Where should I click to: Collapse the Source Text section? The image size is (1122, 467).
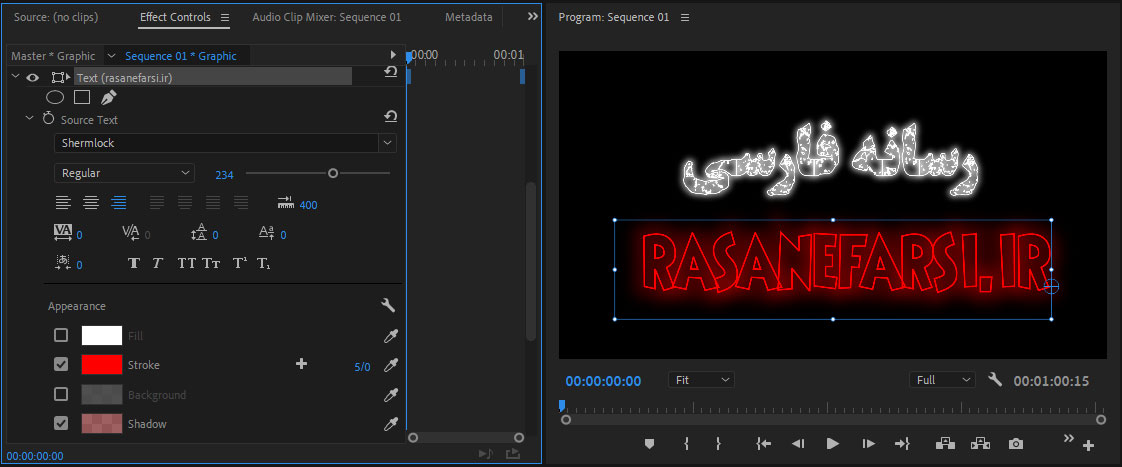point(29,118)
